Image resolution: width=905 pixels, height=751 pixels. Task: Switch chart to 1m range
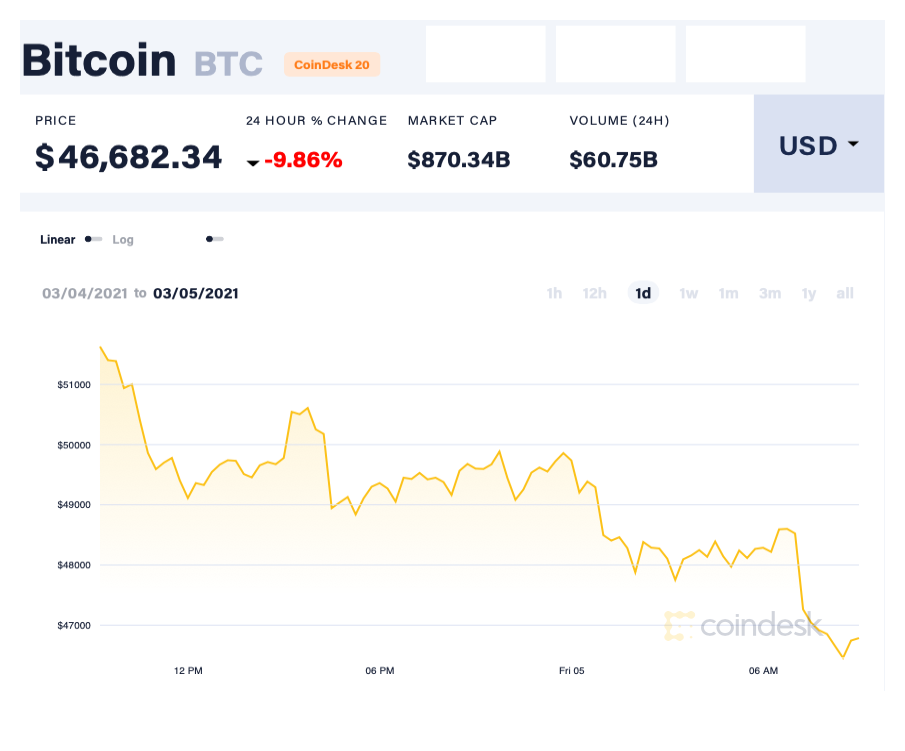point(728,293)
